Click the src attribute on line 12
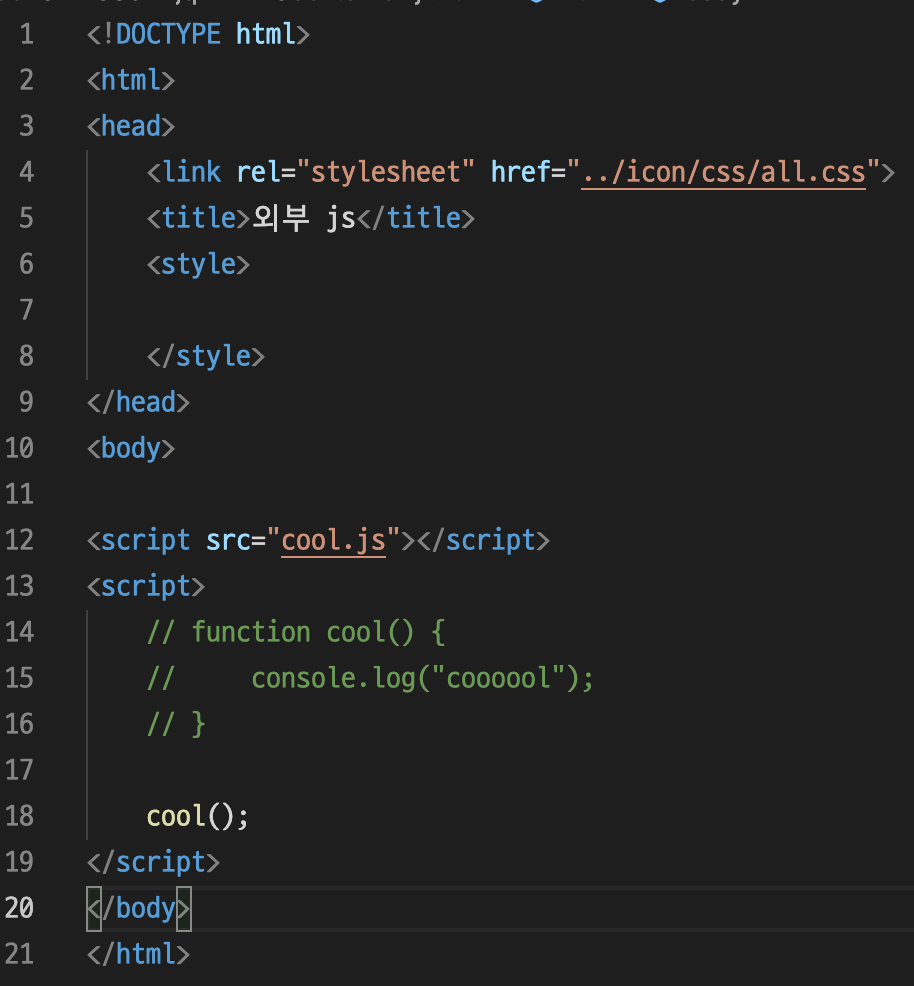The width and height of the screenshot is (914, 986). (228, 540)
